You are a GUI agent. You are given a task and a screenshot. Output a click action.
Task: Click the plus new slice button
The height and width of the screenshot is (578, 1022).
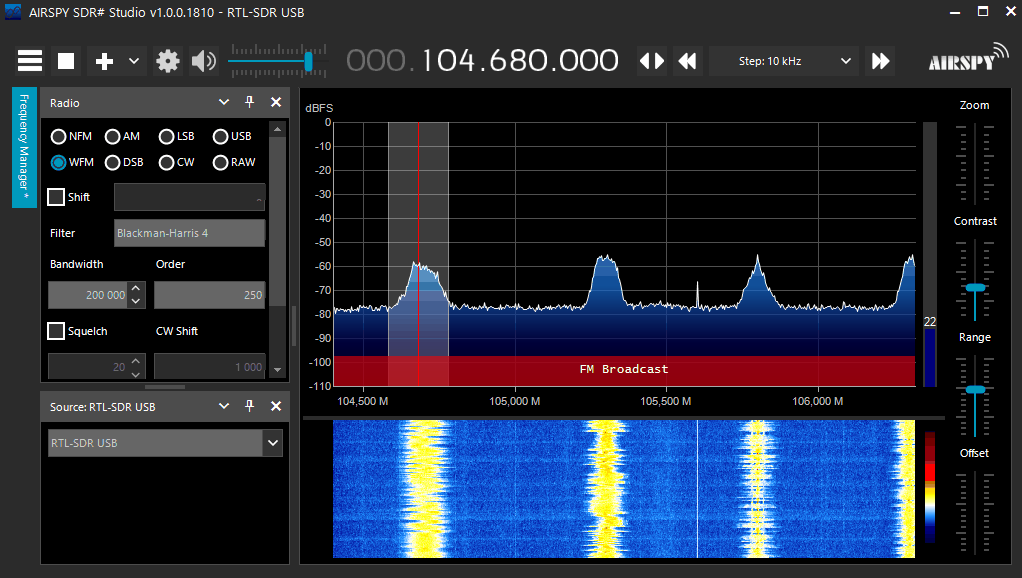pos(104,61)
